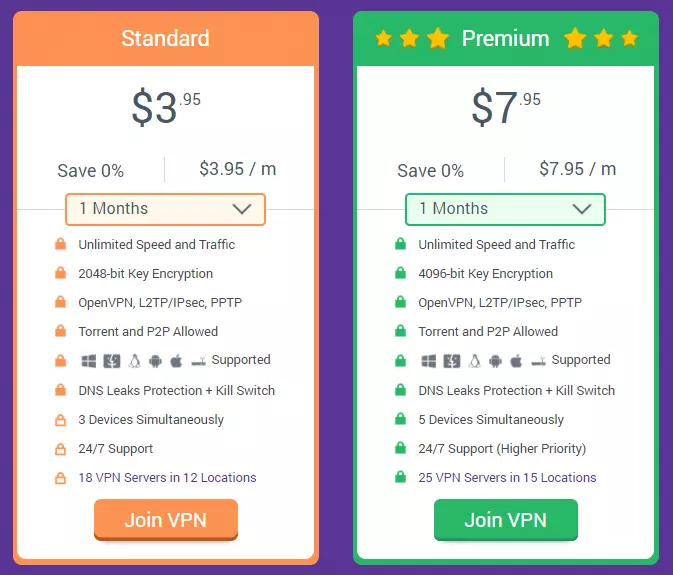Image resolution: width=673 pixels, height=575 pixels.
Task: Select the Premium plan header
Action: [x=505, y=39]
